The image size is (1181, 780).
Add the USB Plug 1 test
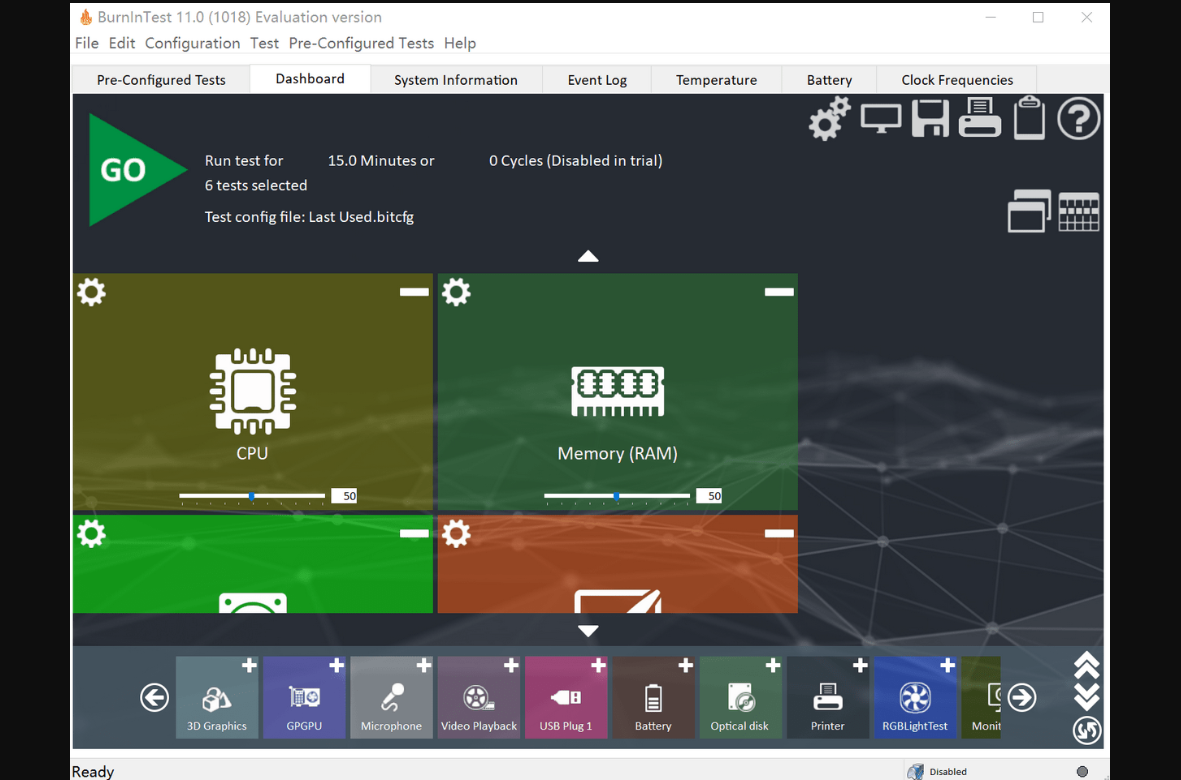tap(599, 666)
